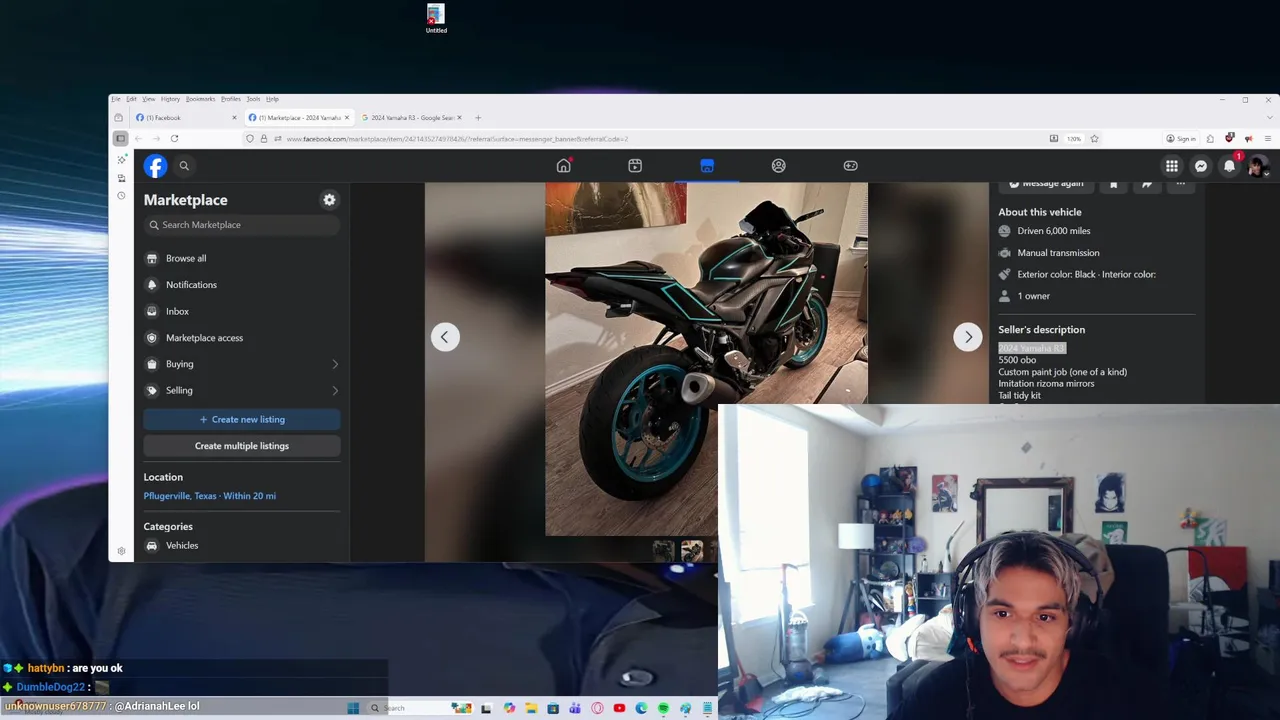Switch to the (1) Facebook tab

tap(185, 118)
